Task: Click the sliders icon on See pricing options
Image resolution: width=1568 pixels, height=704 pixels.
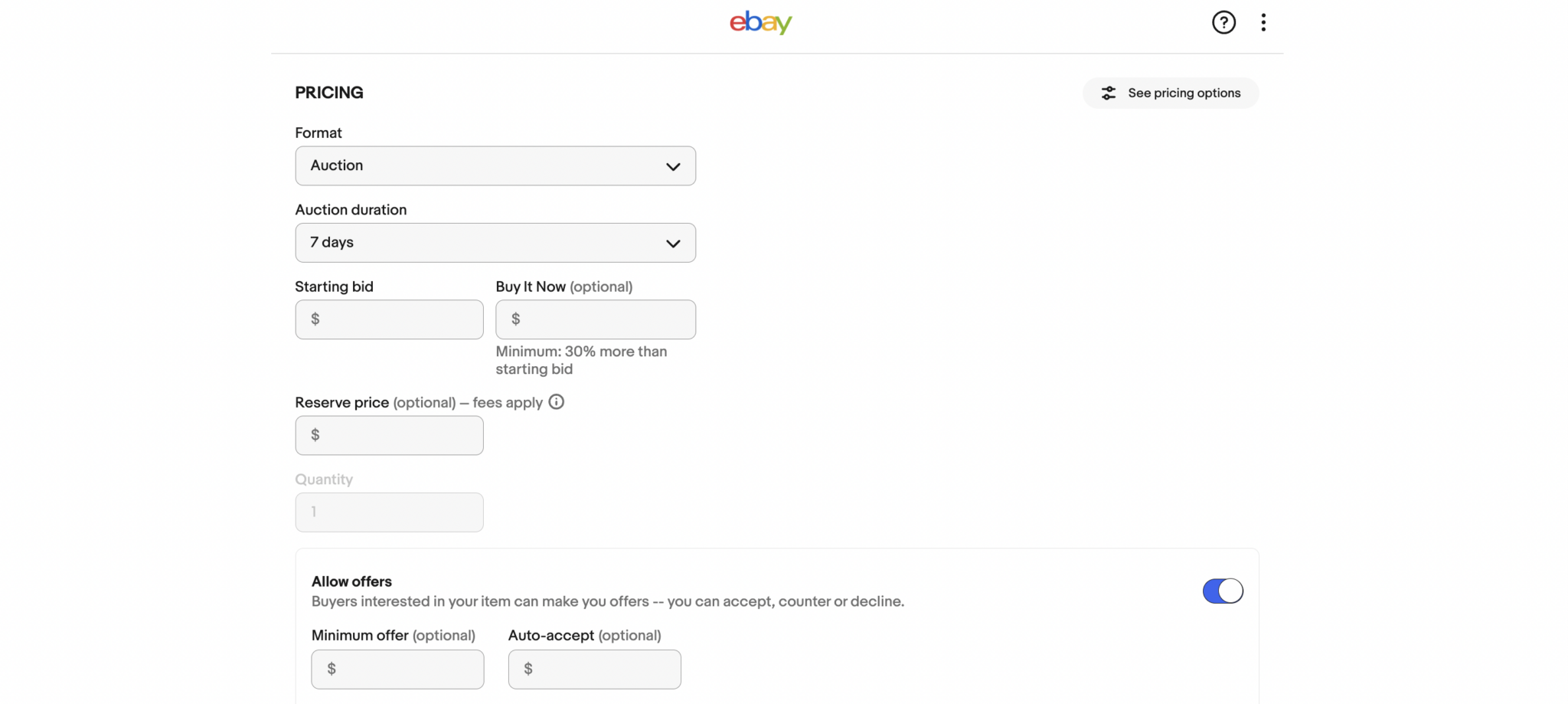Action: (x=1110, y=93)
